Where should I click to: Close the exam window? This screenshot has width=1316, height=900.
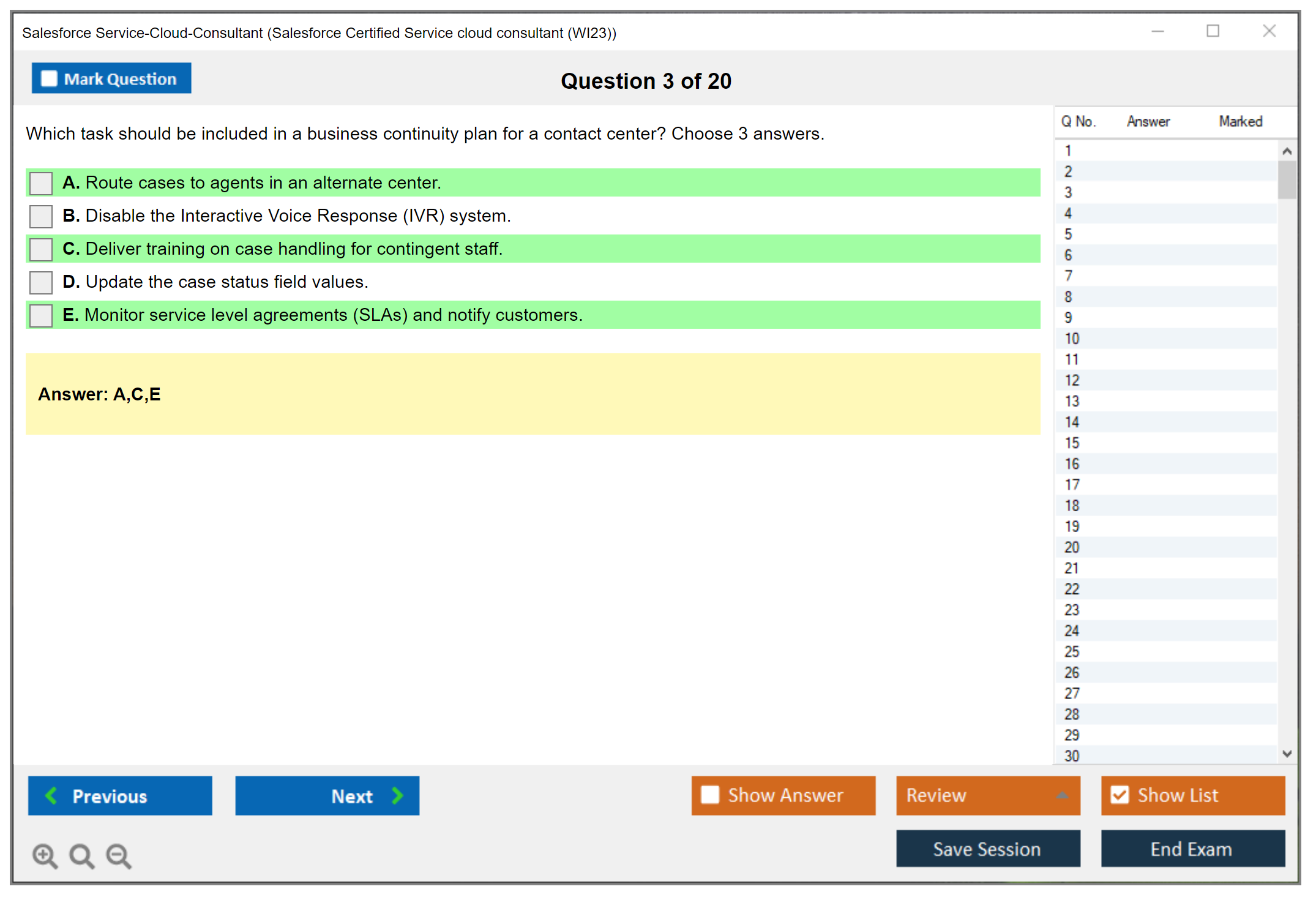click(1269, 31)
